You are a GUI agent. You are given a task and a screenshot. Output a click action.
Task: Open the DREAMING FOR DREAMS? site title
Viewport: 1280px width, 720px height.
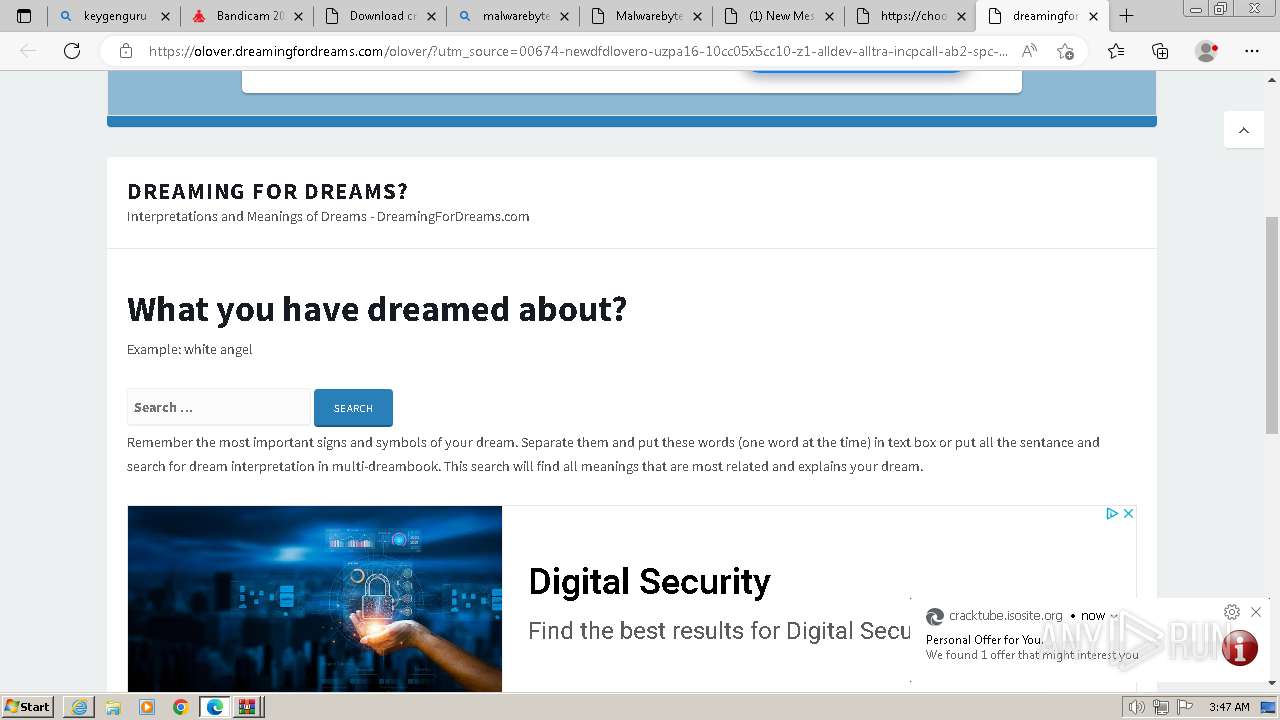[267, 191]
